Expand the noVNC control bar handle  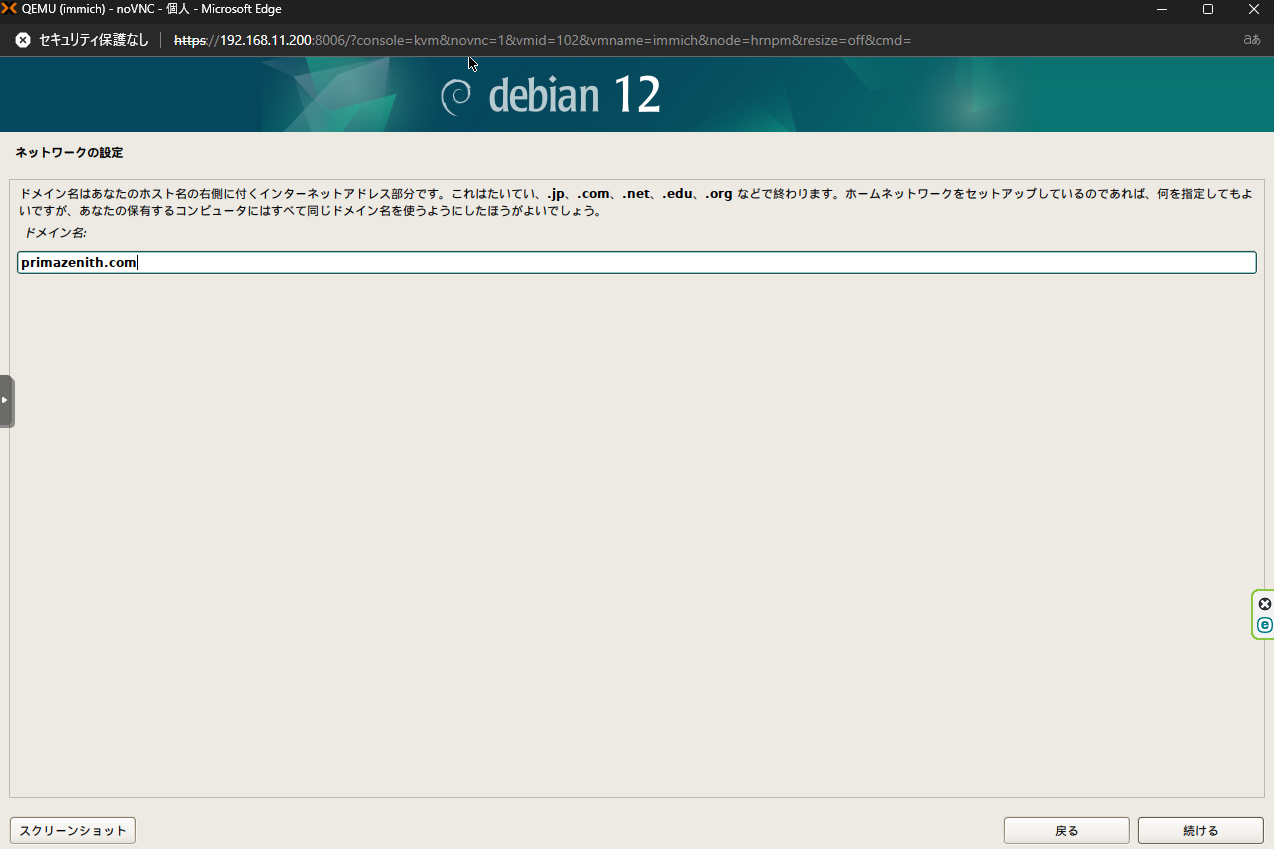(x=6, y=401)
